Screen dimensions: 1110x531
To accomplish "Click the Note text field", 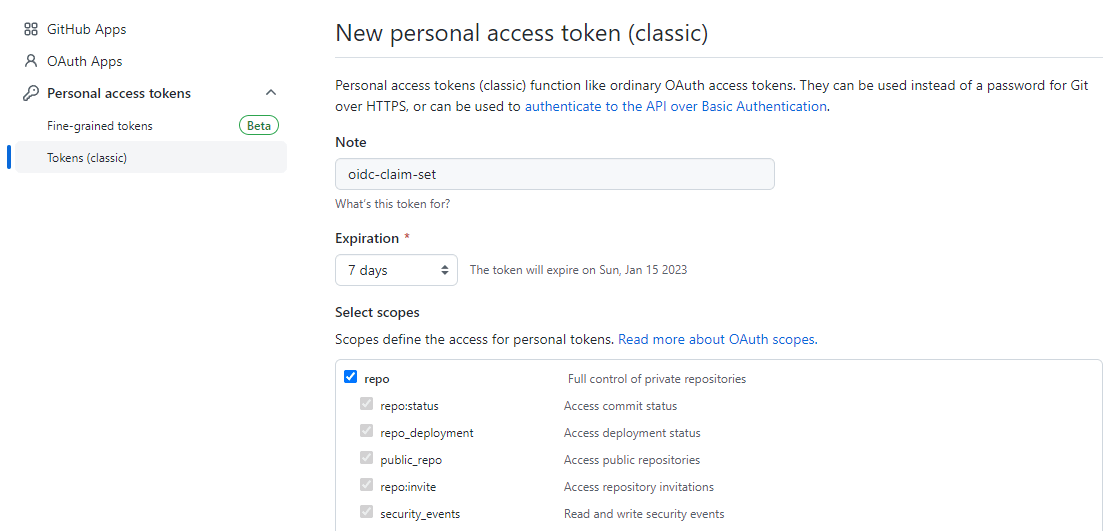I will pos(554,174).
